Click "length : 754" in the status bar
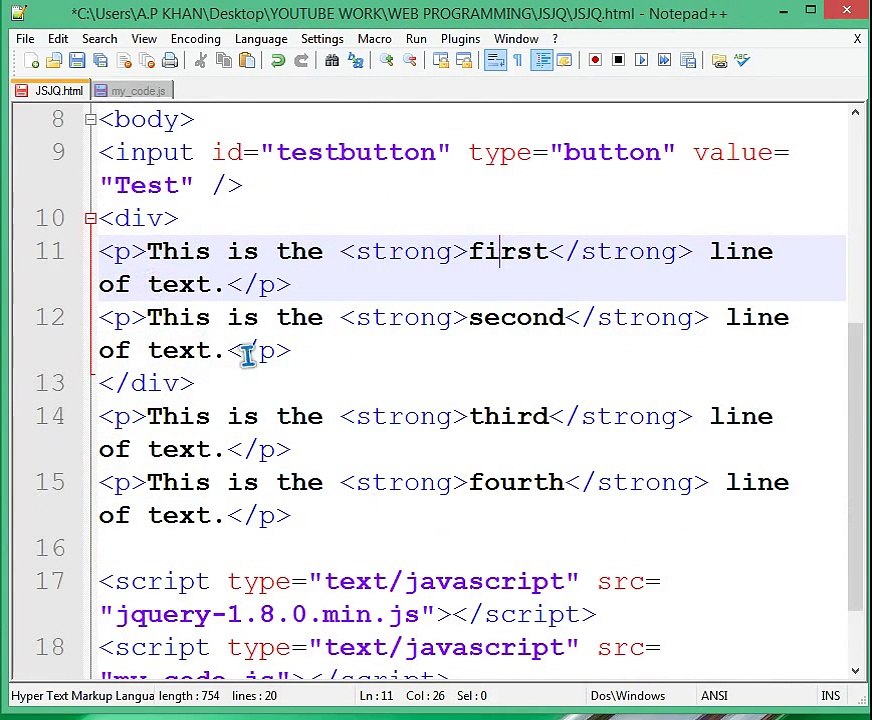872x720 pixels. point(189,696)
